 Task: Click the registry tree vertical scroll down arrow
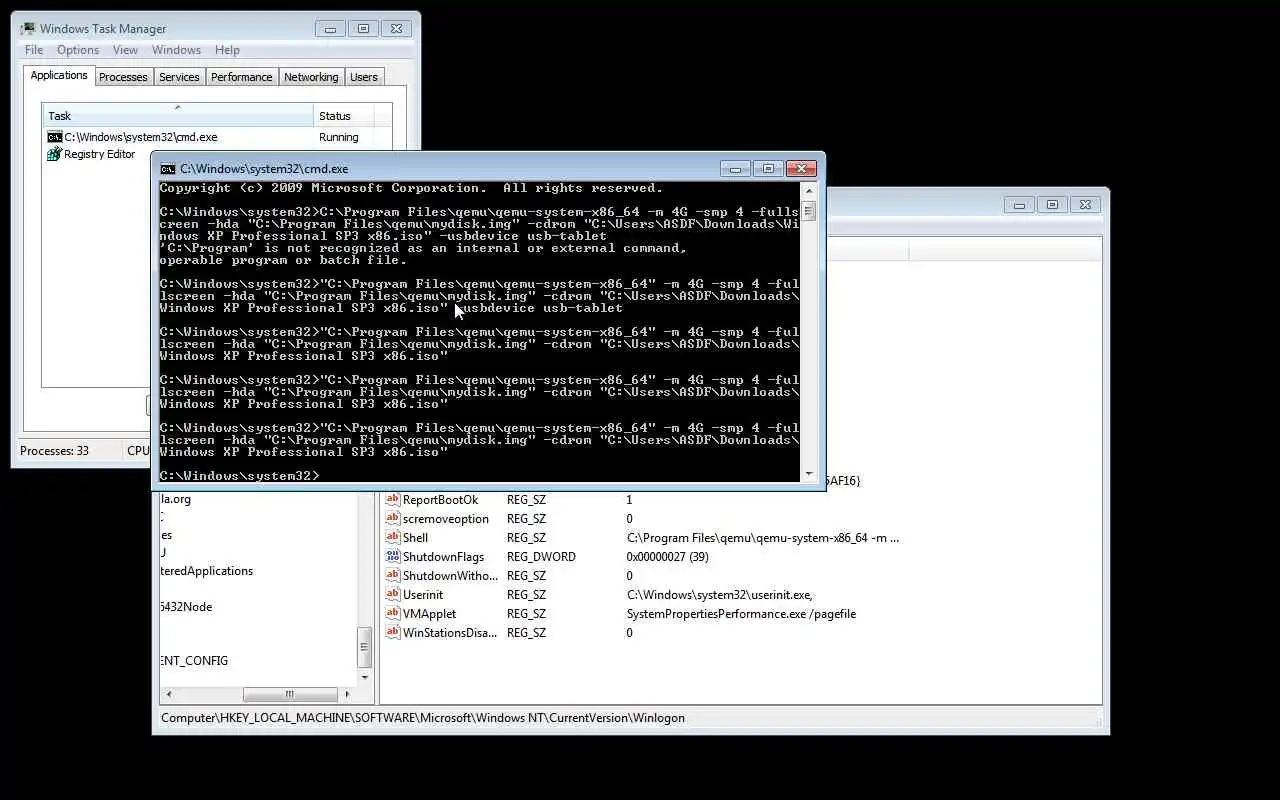coord(365,677)
